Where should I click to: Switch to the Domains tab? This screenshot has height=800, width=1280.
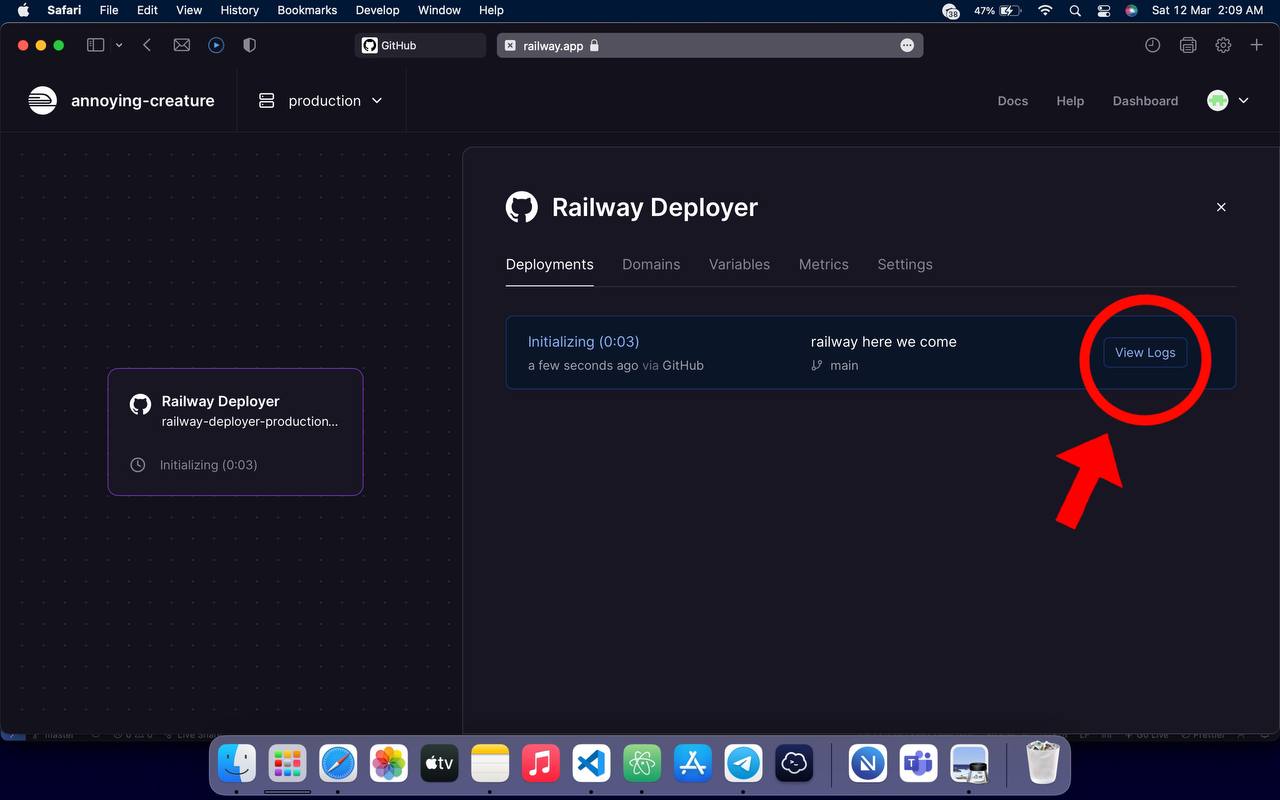point(651,264)
